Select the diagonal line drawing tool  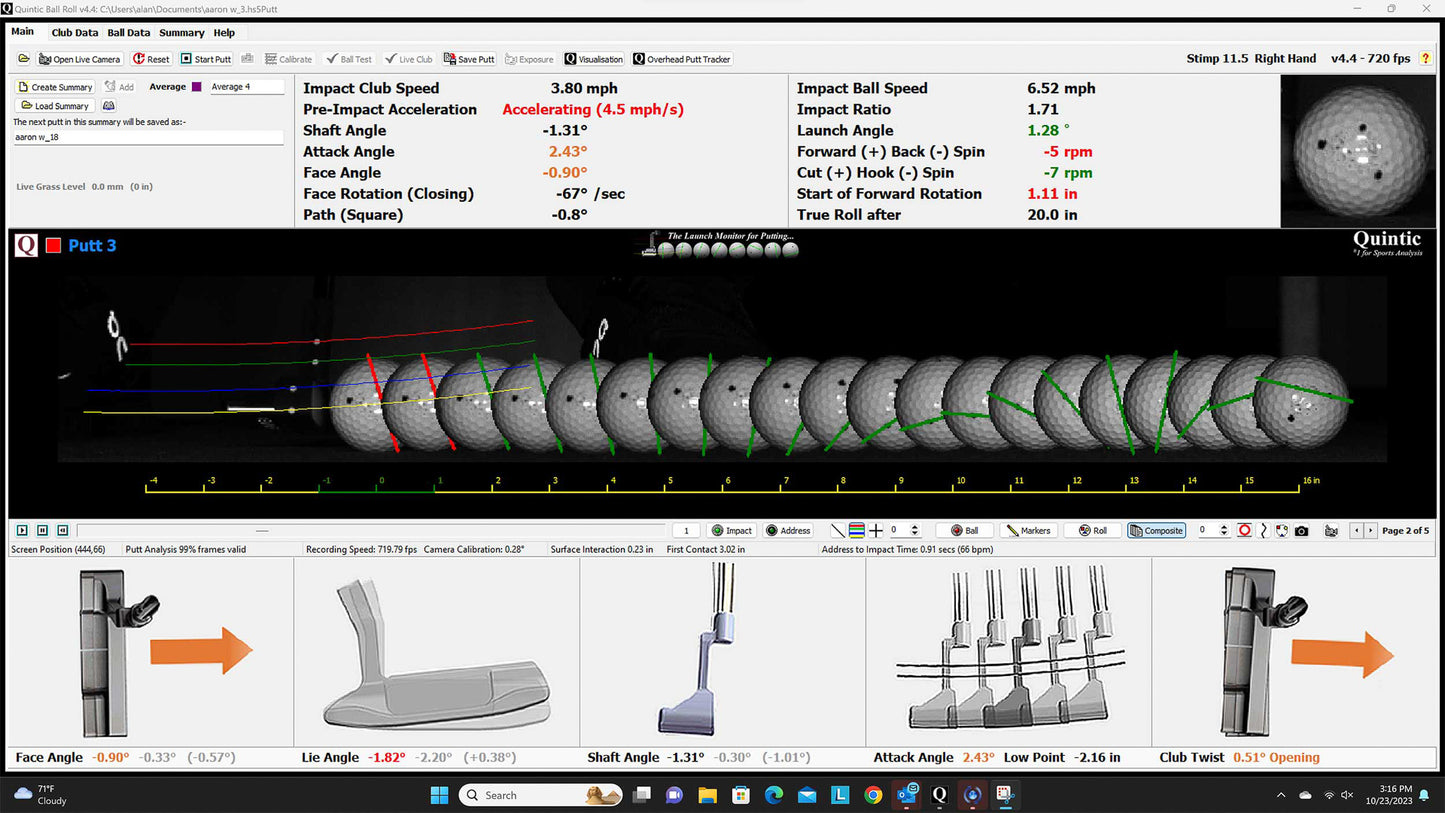coord(838,531)
